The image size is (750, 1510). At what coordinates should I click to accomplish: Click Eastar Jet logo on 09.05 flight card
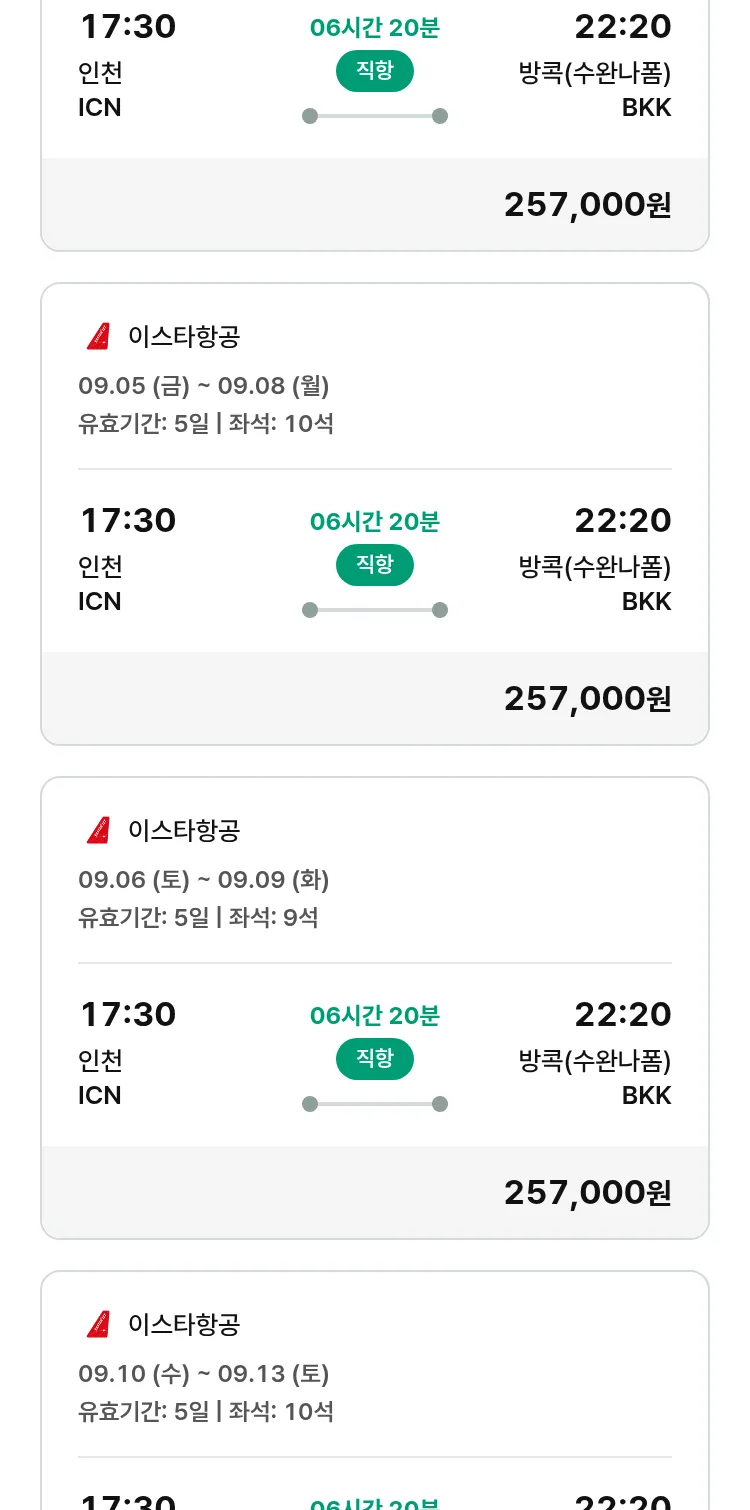(98, 337)
